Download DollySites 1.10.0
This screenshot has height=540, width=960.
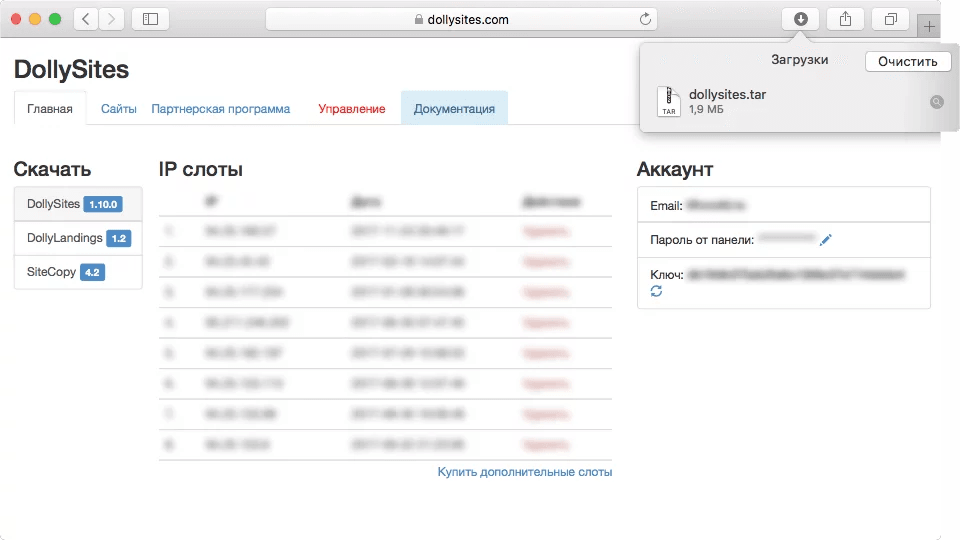(78, 204)
